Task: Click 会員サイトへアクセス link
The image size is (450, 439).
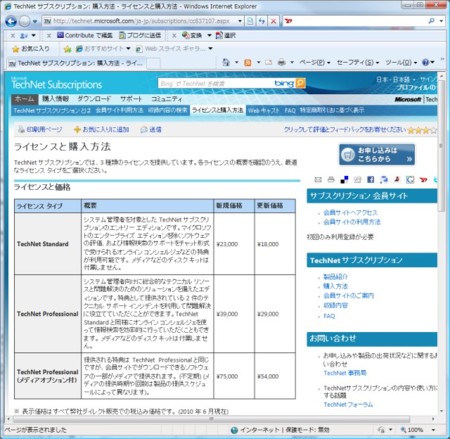Action: [x=350, y=213]
